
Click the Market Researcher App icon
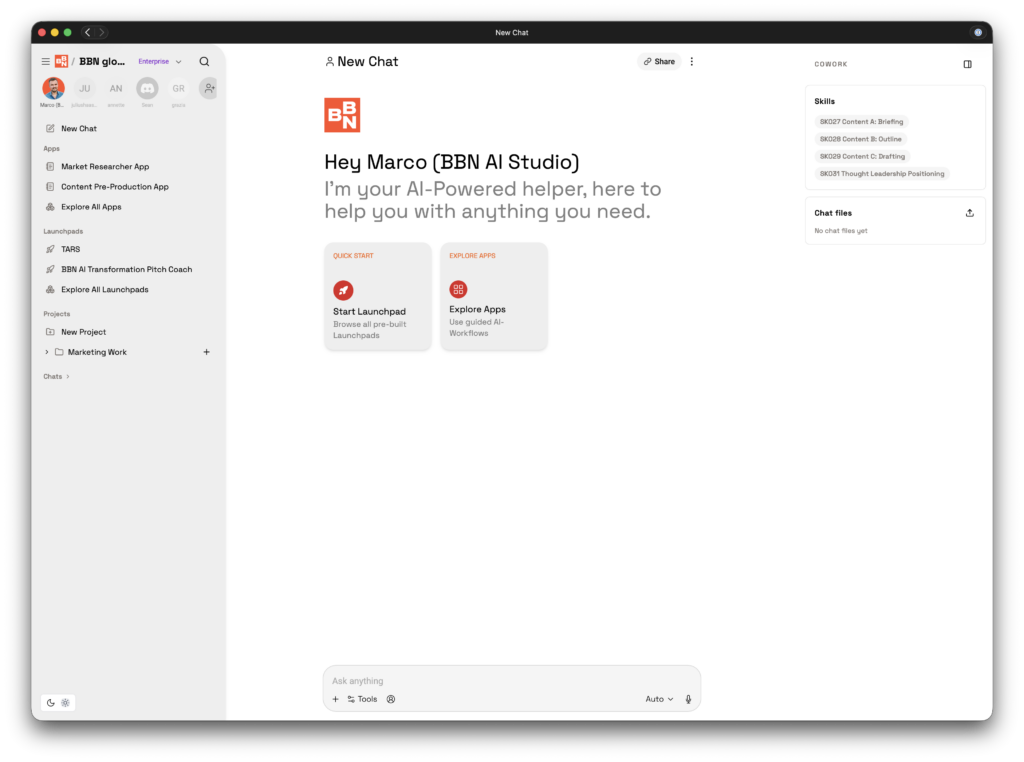coord(50,167)
